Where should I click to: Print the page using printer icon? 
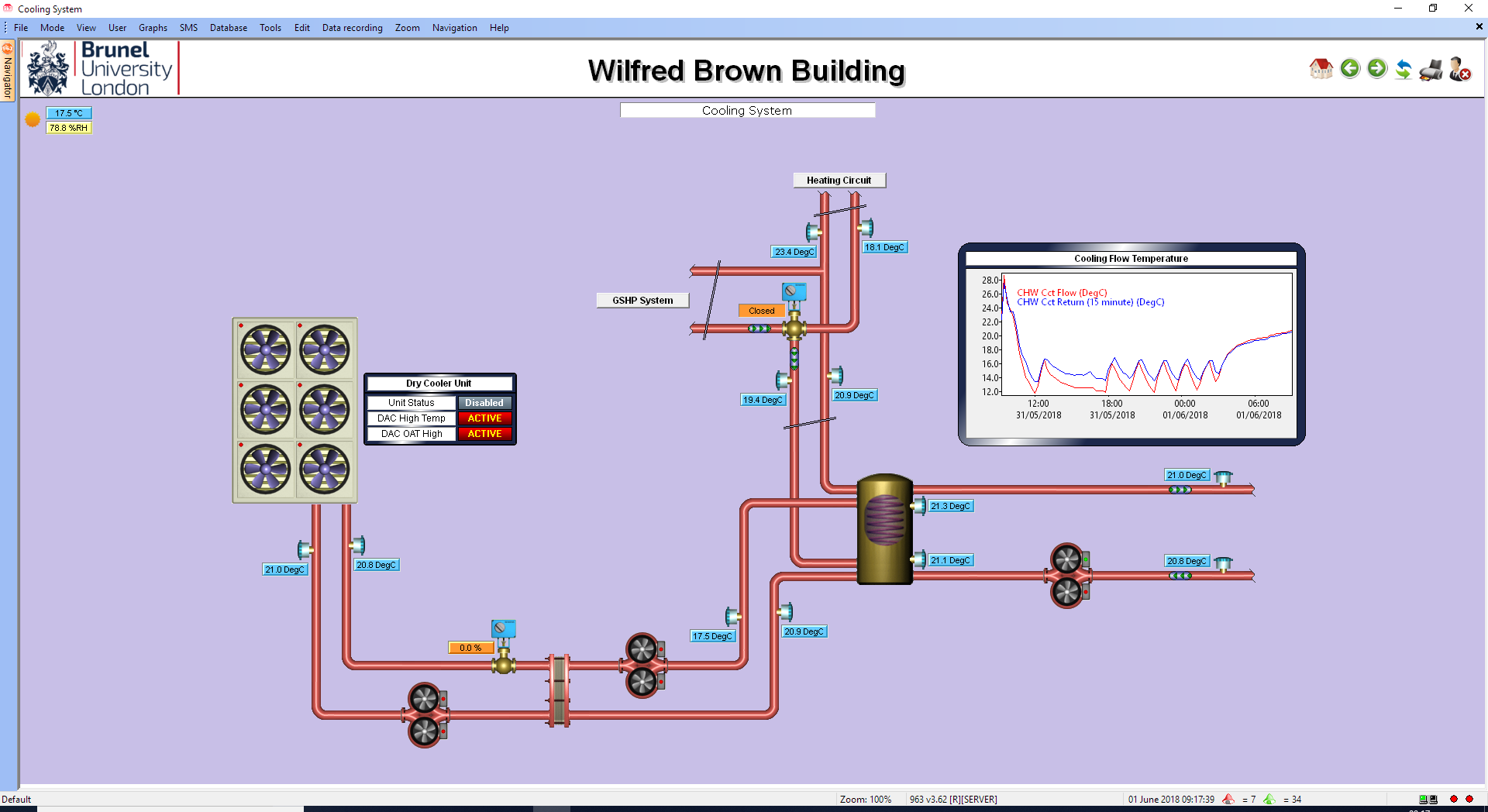coord(1431,70)
